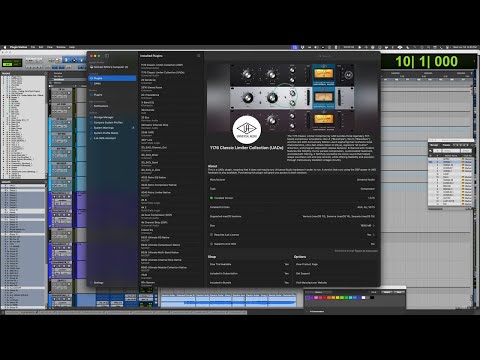Click the info icon beside Requires iLok License
Screen dimensions: 480x360
tap(211, 235)
